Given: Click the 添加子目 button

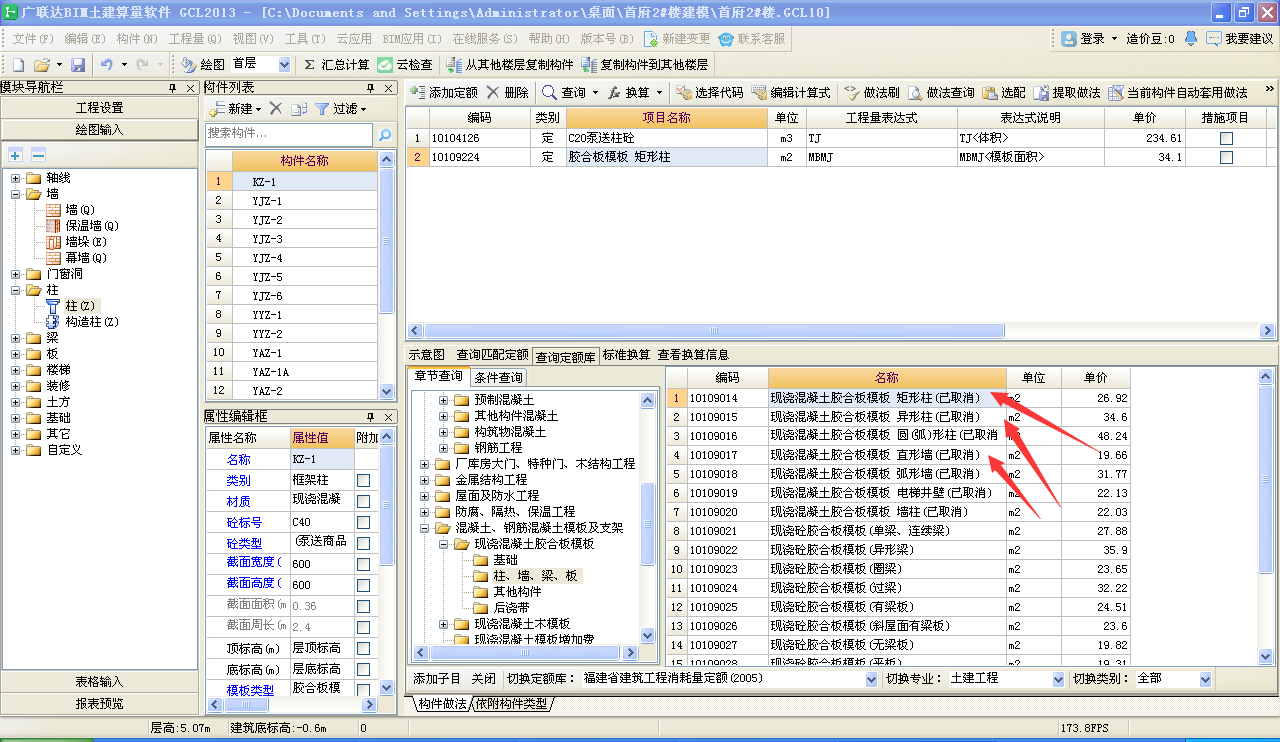Looking at the screenshot, I should 437,678.
